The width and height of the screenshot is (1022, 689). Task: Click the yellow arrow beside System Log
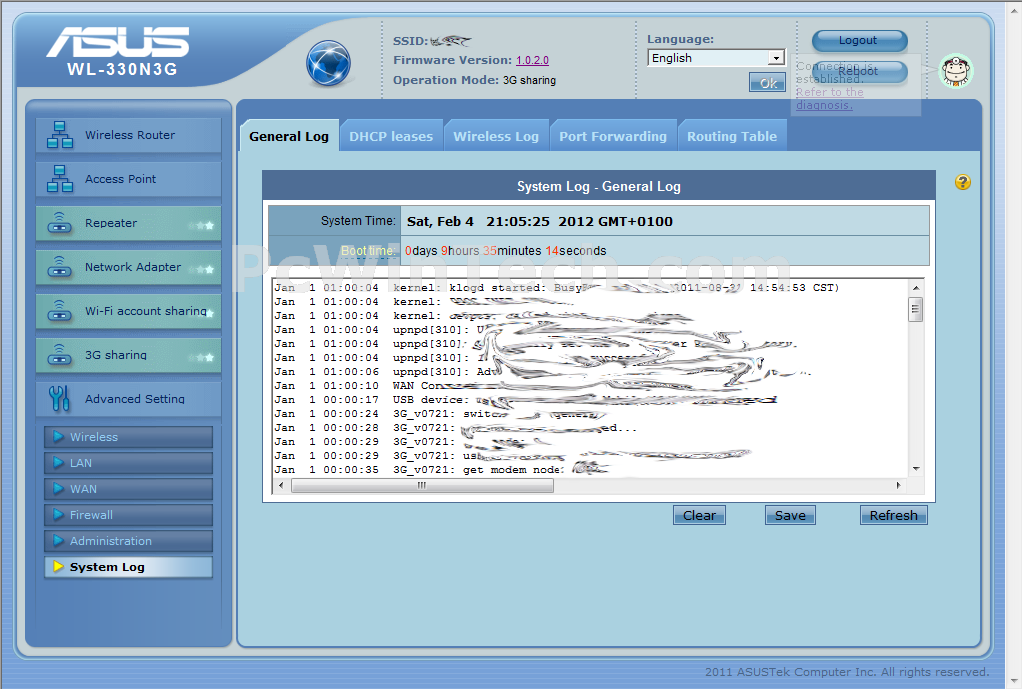(x=59, y=566)
